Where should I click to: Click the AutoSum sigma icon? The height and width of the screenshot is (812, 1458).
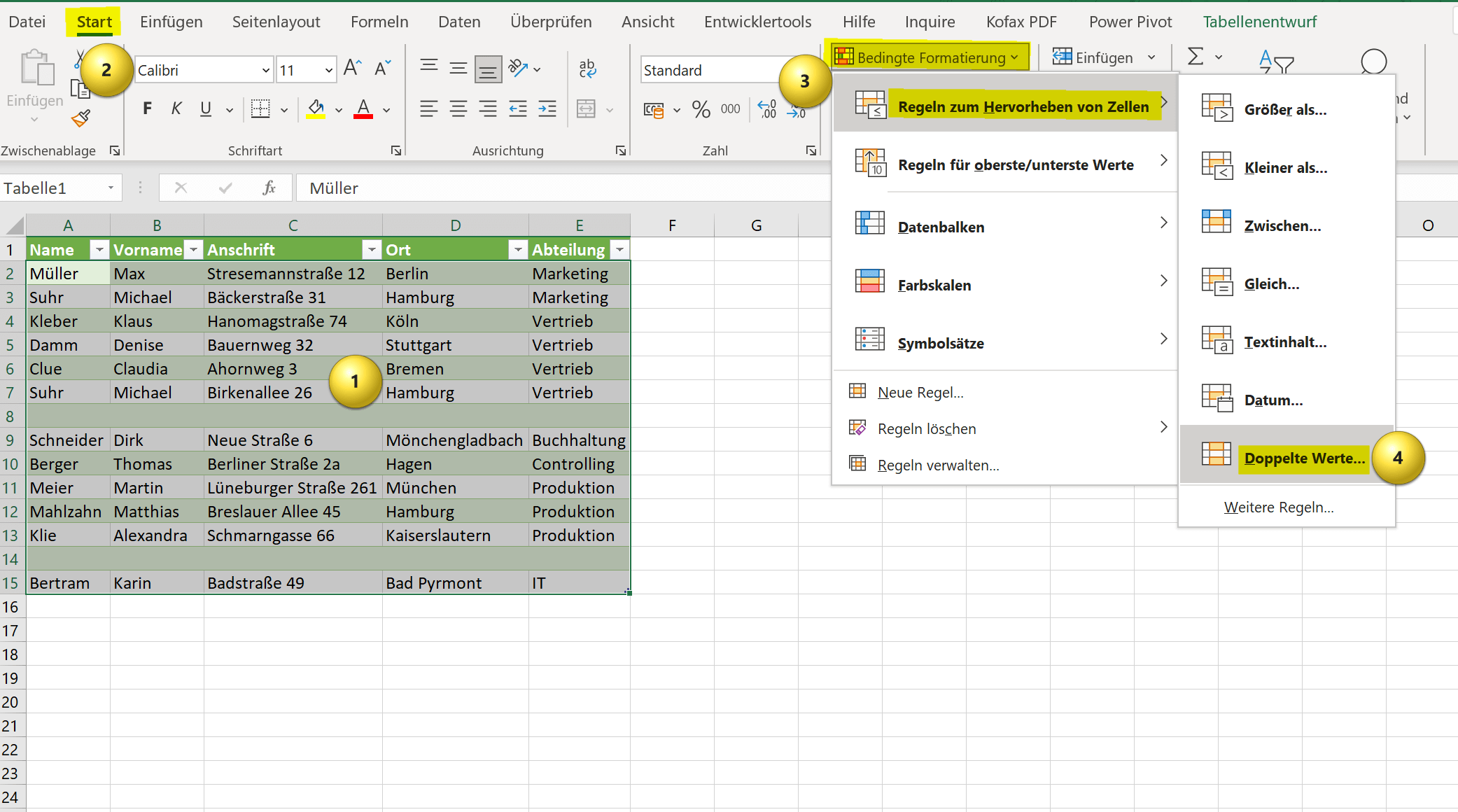click(x=1196, y=56)
